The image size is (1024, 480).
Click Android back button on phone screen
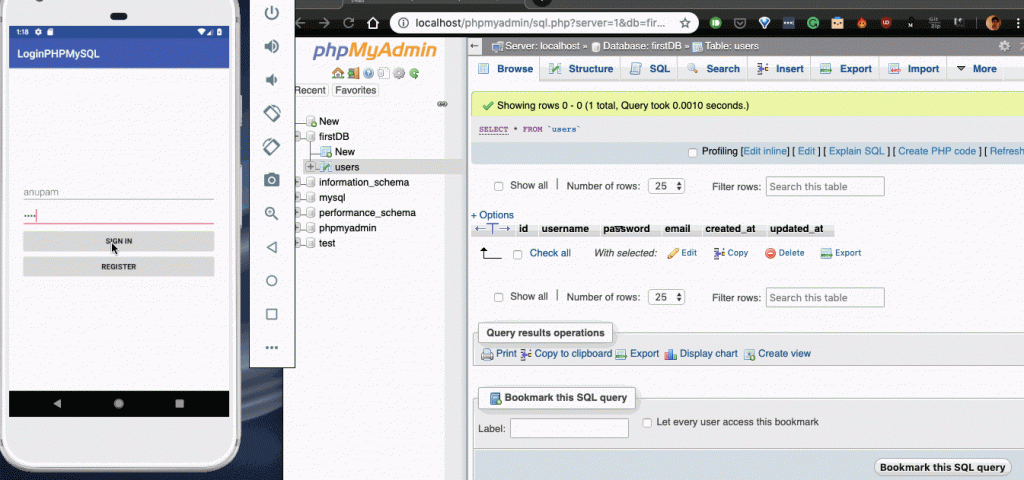click(x=57, y=404)
